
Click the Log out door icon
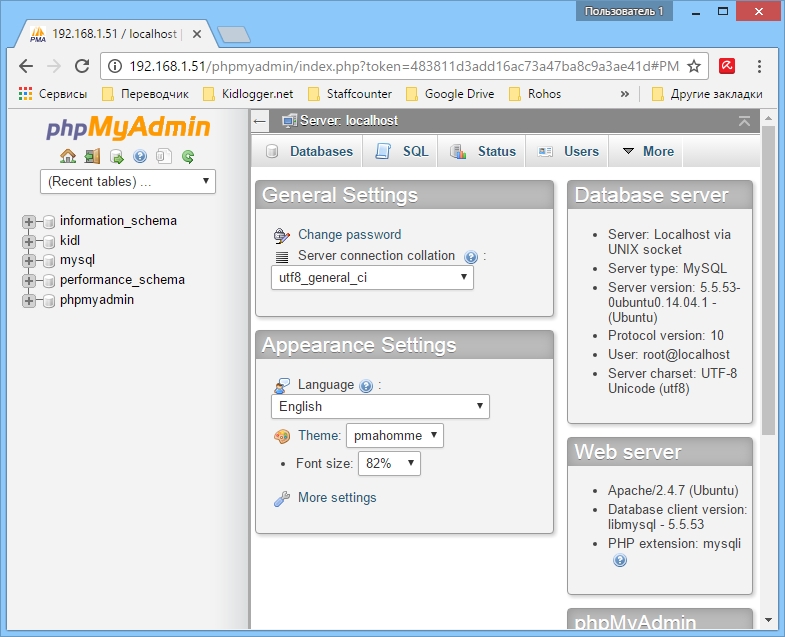point(92,156)
